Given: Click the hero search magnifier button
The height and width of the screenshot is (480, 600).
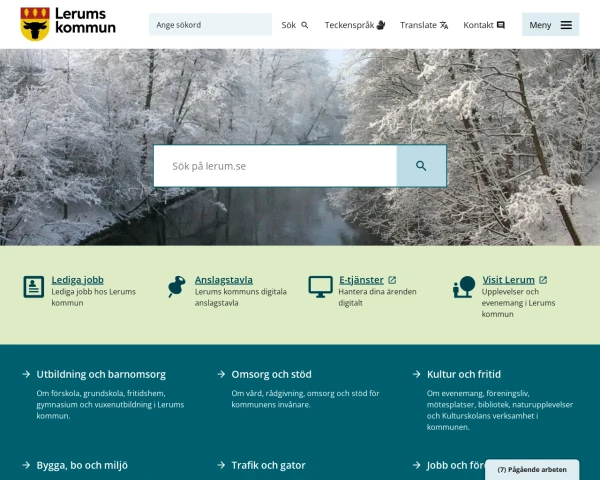Looking at the screenshot, I should coord(421,166).
